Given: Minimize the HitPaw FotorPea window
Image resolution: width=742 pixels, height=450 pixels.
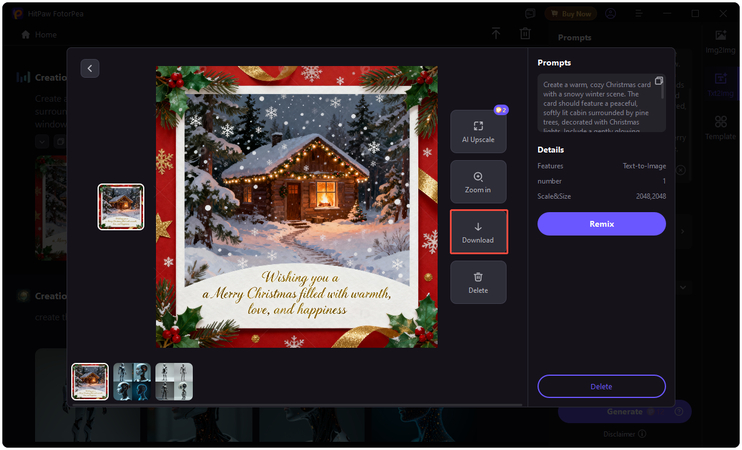Looking at the screenshot, I should tap(667, 14).
